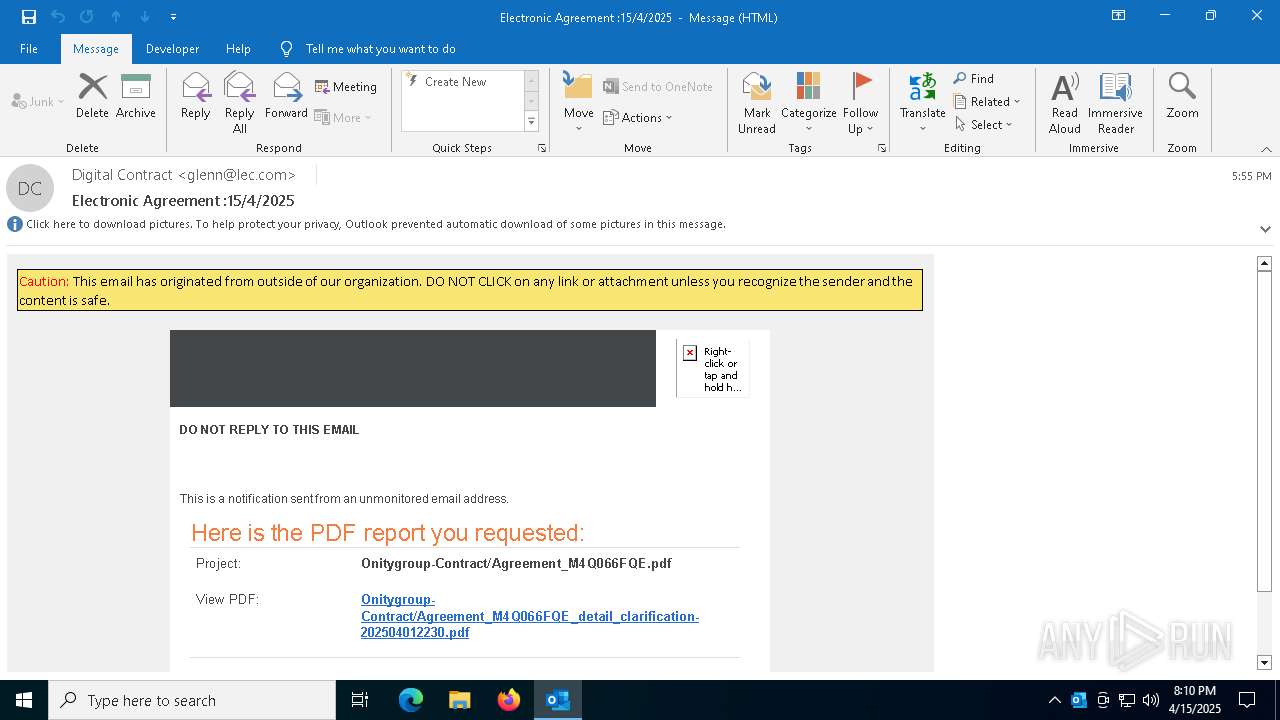Open the Junk dropdown menu

pos(38,101)
